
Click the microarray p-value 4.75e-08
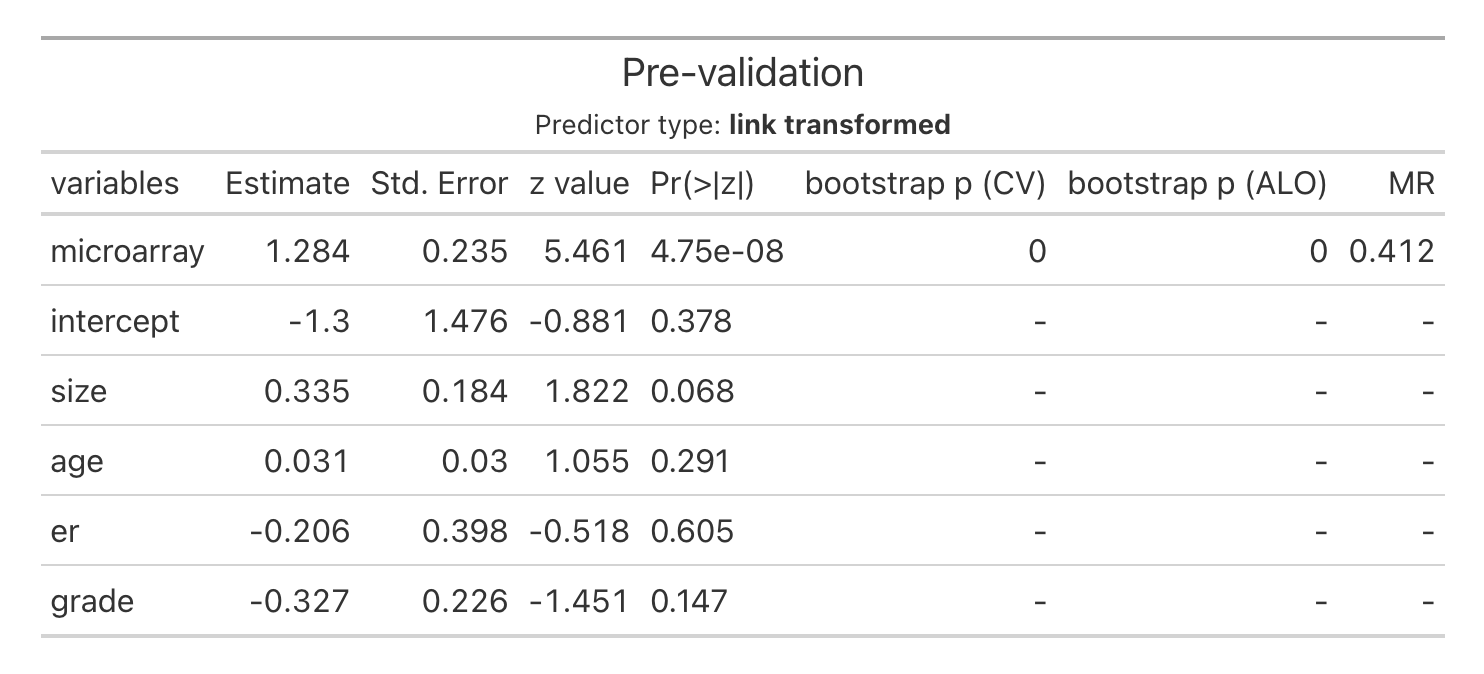click(716, 251)
